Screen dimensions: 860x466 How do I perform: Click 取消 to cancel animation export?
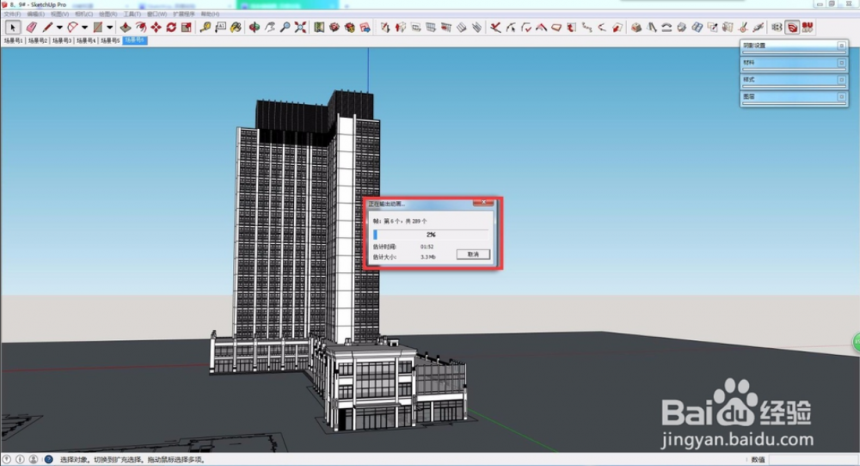[473, 254]
